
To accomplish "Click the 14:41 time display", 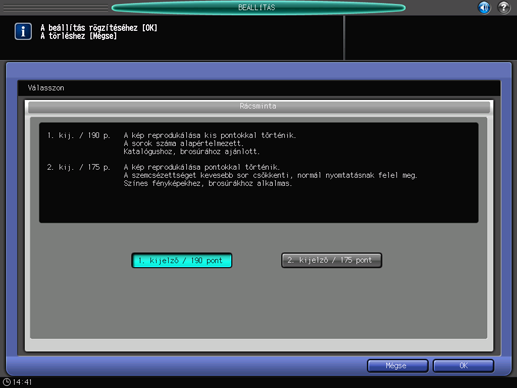I will (22, 382).
